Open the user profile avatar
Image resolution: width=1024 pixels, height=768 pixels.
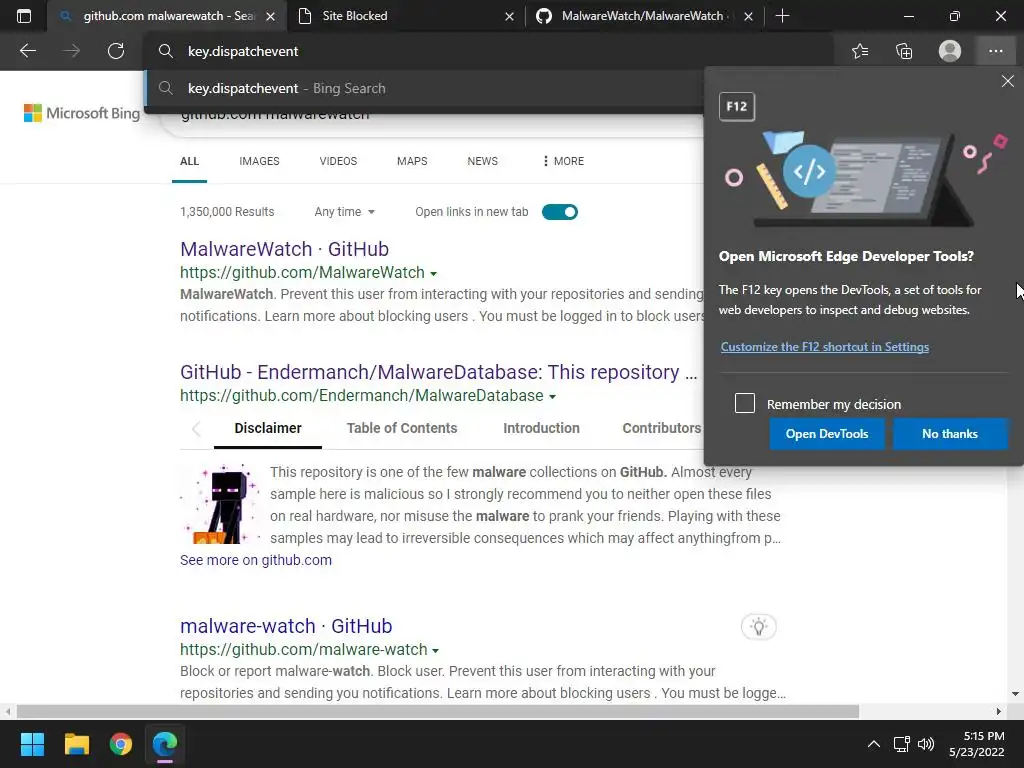(950, 51)
